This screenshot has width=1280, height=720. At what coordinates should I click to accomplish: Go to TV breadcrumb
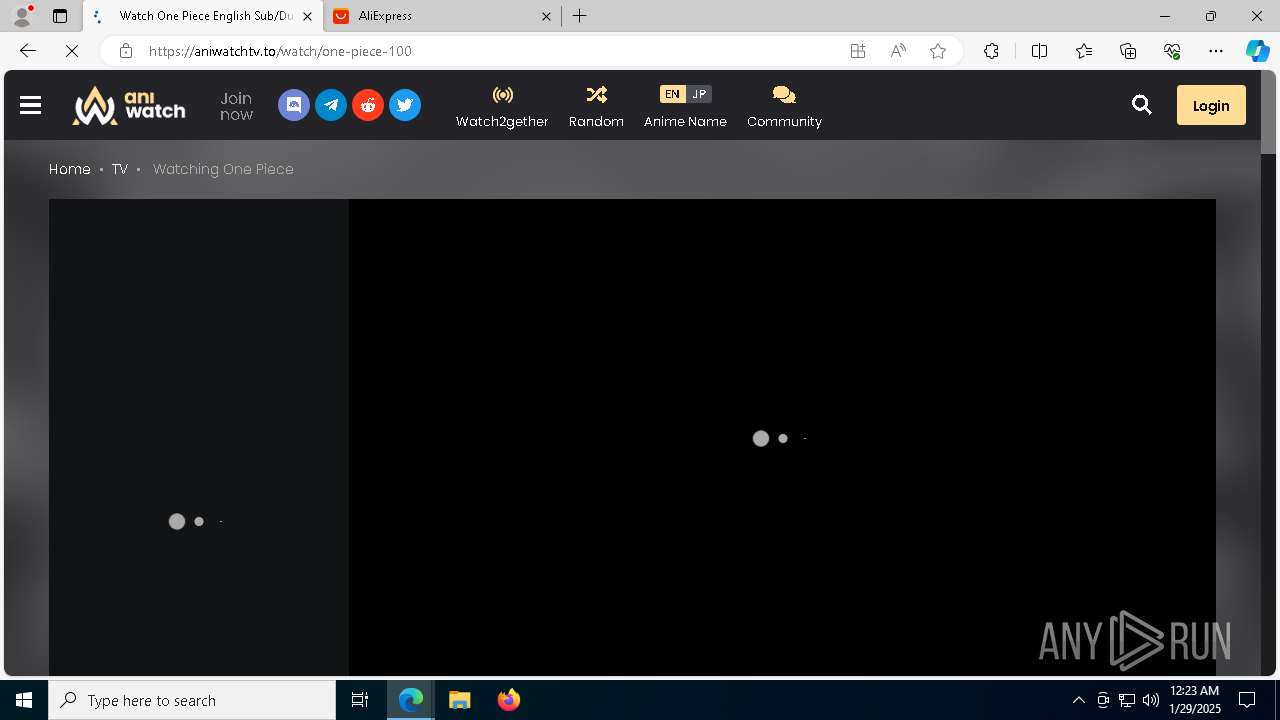[x=120, y=169]
